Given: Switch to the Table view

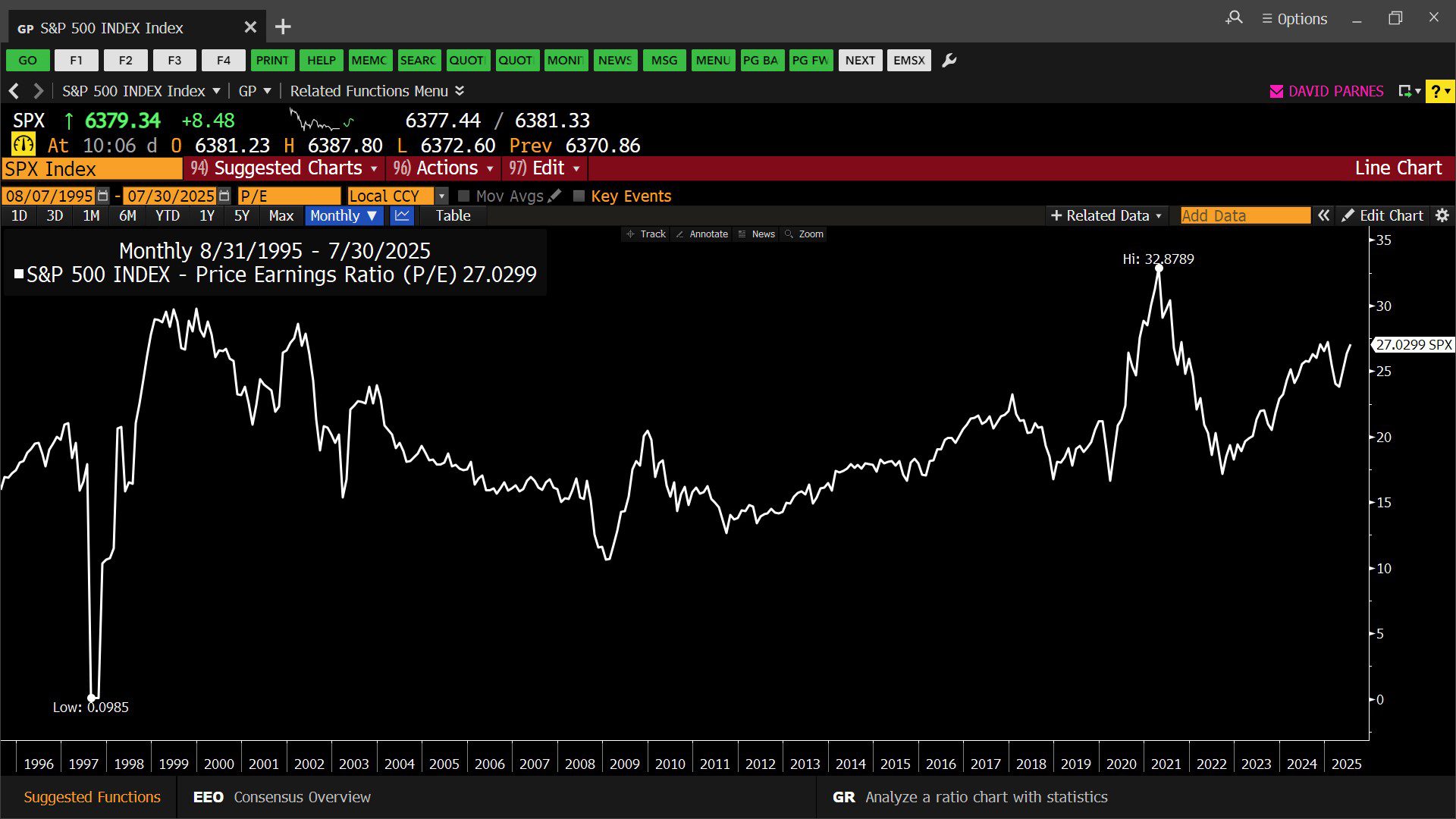Looking at the screenshot, I should coord(453,215).
